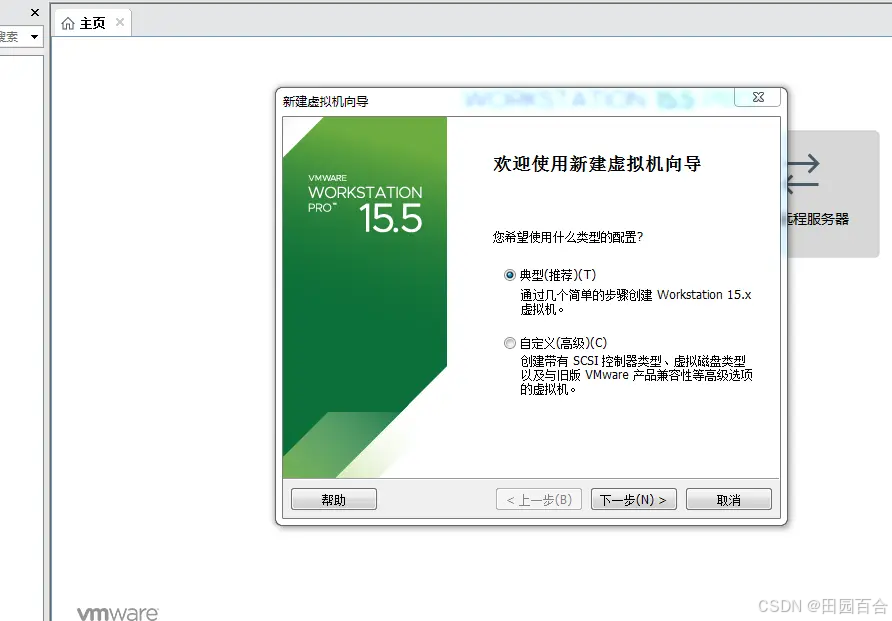
Task: Click the 欢迎使用新建虚拟机向导 heading
Action: click(x=597, y=164)
